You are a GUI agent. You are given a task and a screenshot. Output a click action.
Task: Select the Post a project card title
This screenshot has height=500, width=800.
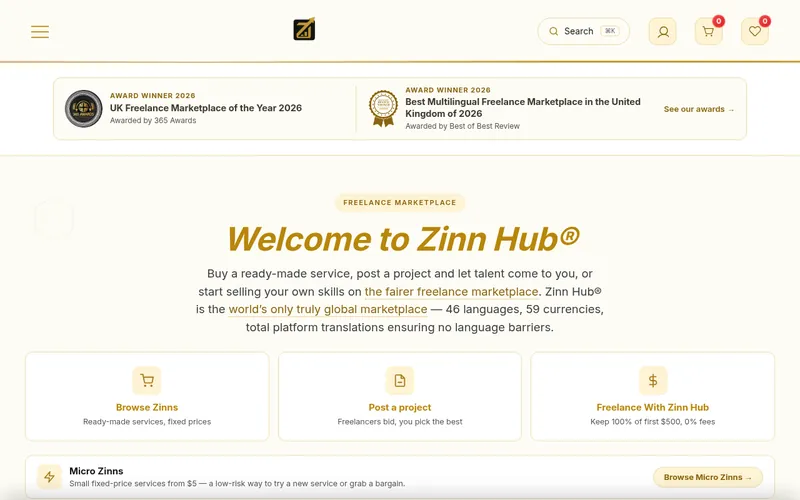pos(400,407)
